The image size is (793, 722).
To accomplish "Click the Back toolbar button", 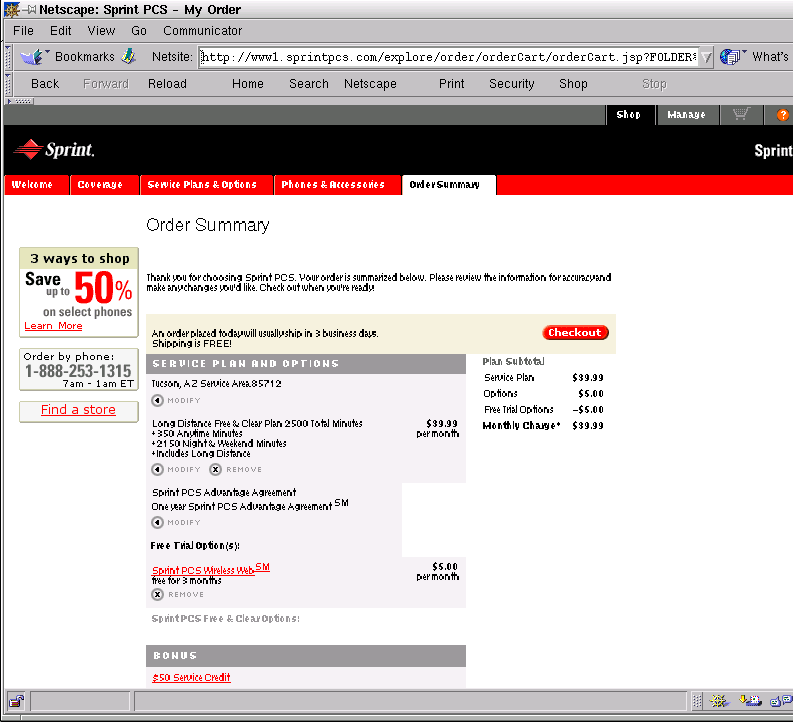I will click(45, 84).
